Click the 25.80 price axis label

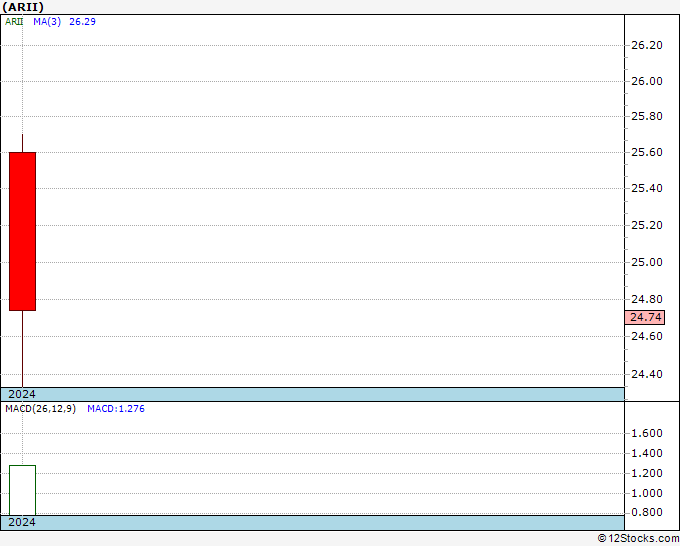point(647,116)
